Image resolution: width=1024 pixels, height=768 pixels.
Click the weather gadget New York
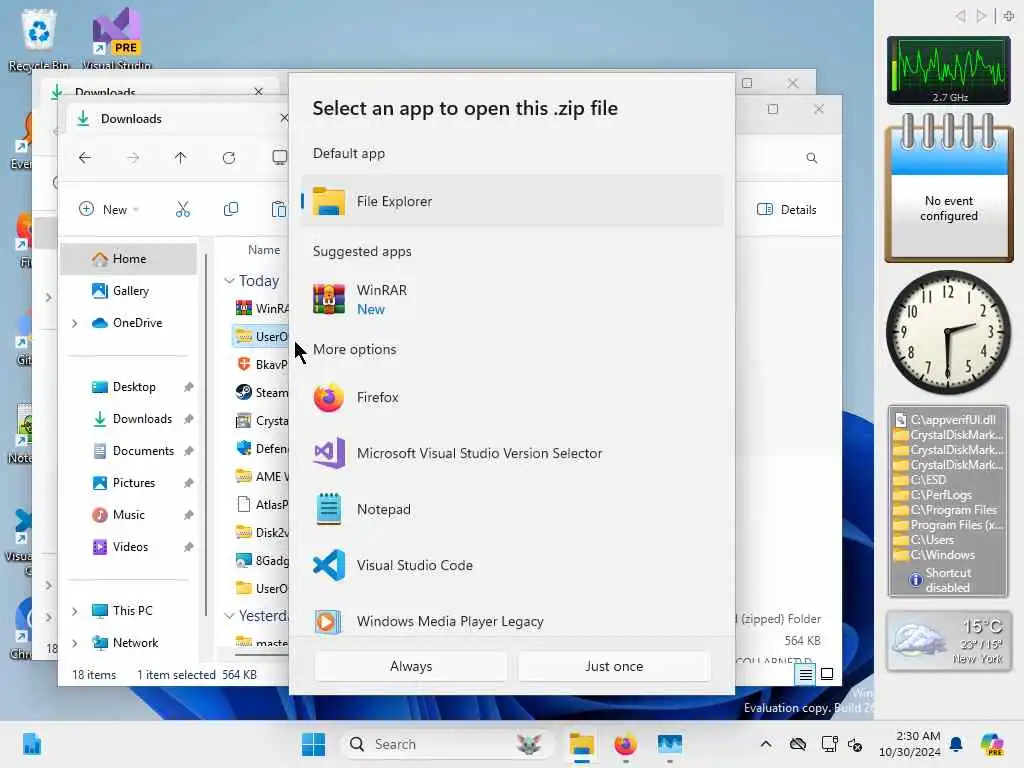click(x=948, y=641)
